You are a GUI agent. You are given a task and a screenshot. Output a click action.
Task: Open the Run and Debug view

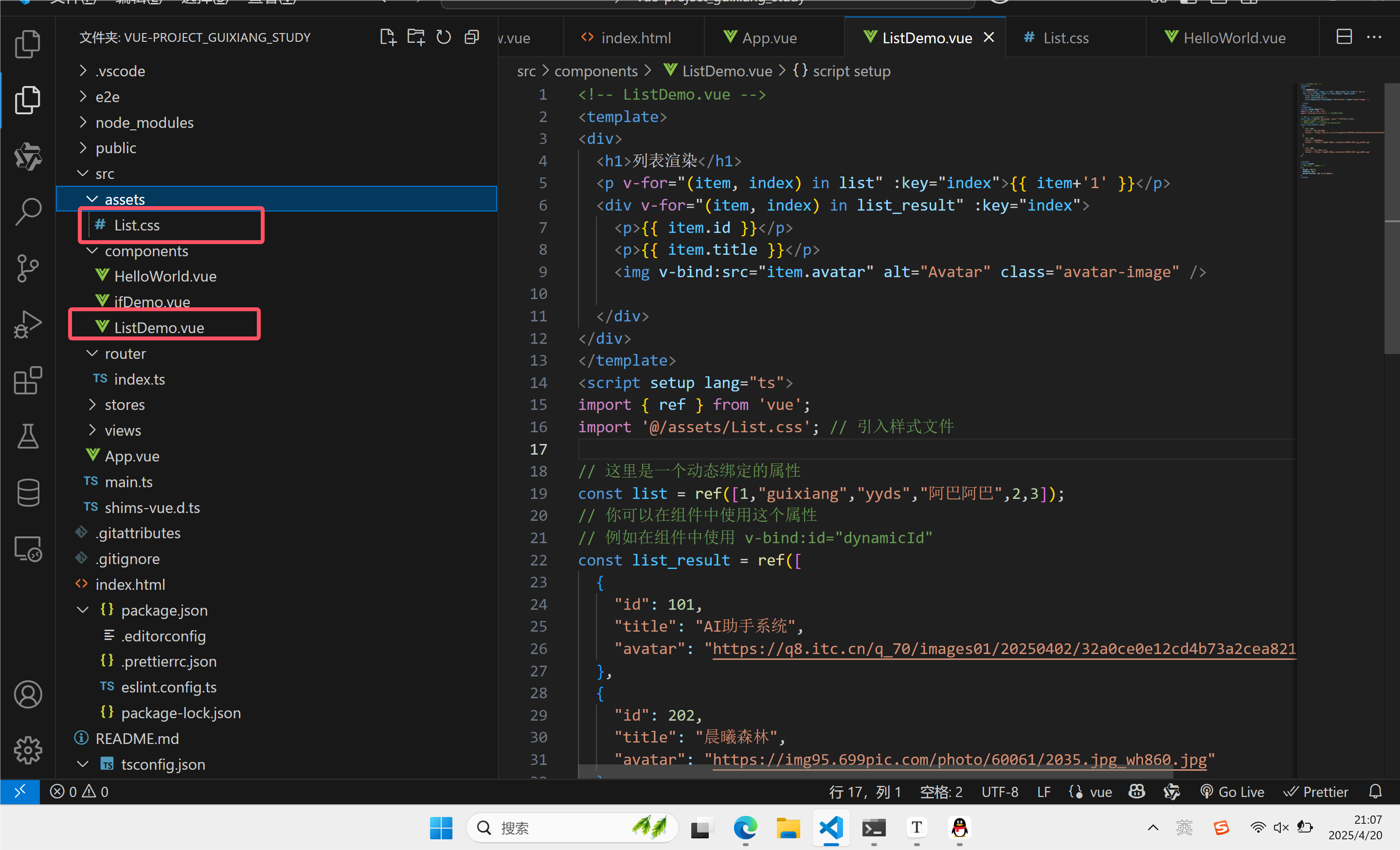coord(27,324)
